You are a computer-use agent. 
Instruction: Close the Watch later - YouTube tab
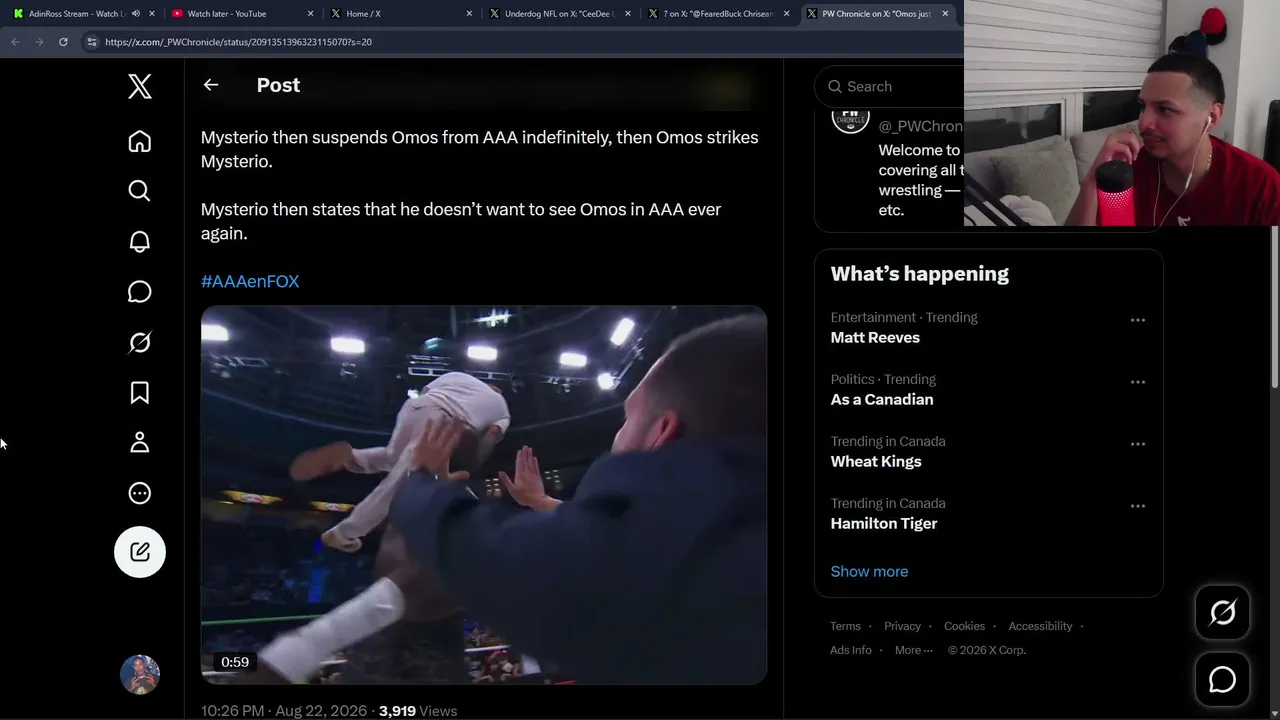pos(311,14)
